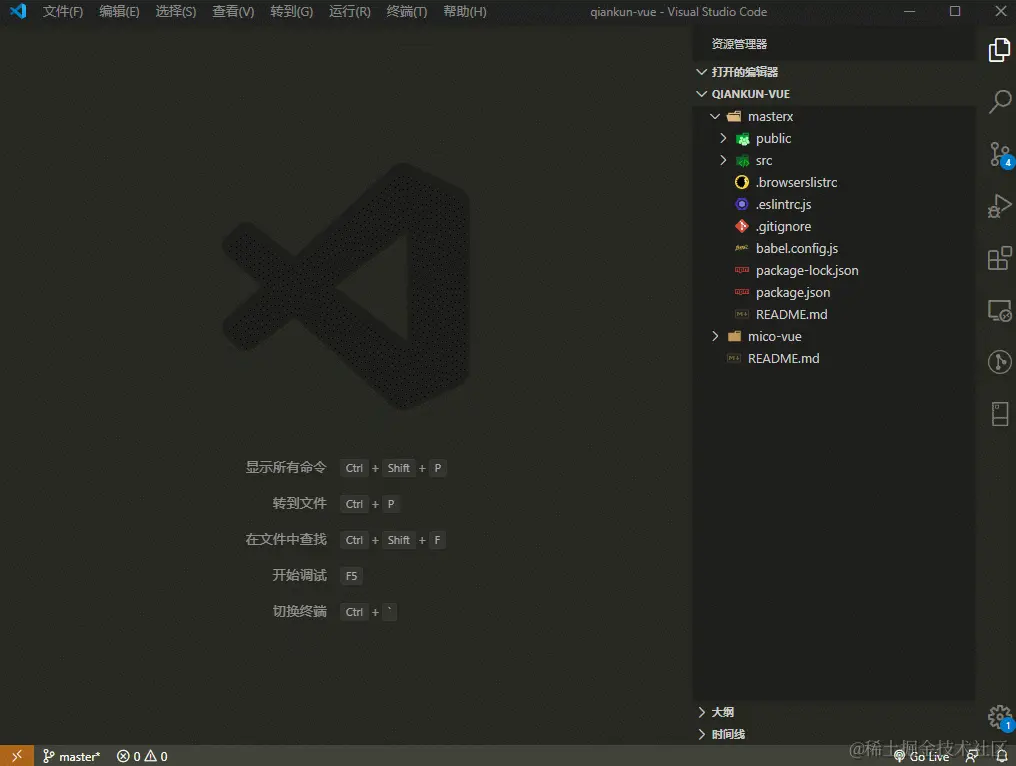This screenshot has height=766, width=1016.
Task: Open the Manage gear icon
Action: pos(999,717)
